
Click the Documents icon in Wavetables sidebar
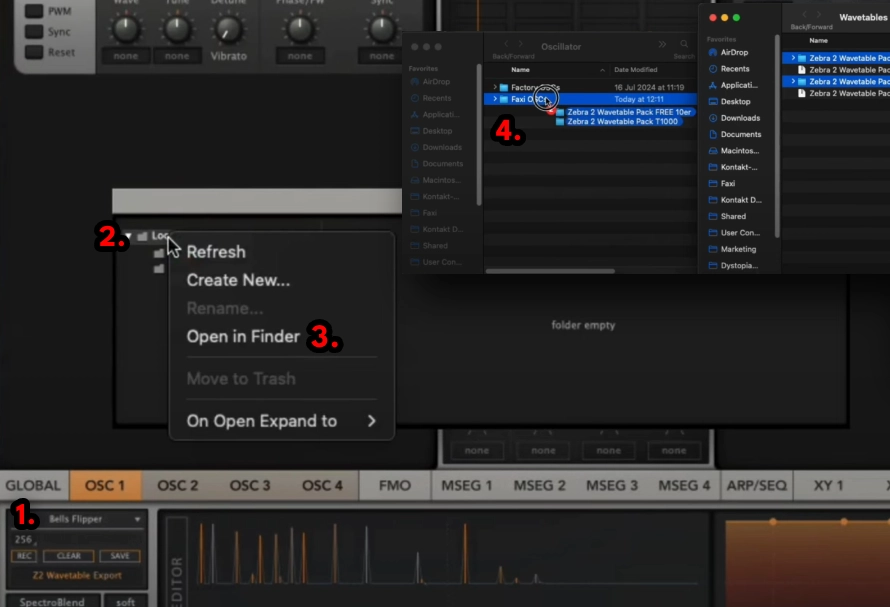point(712,134)
